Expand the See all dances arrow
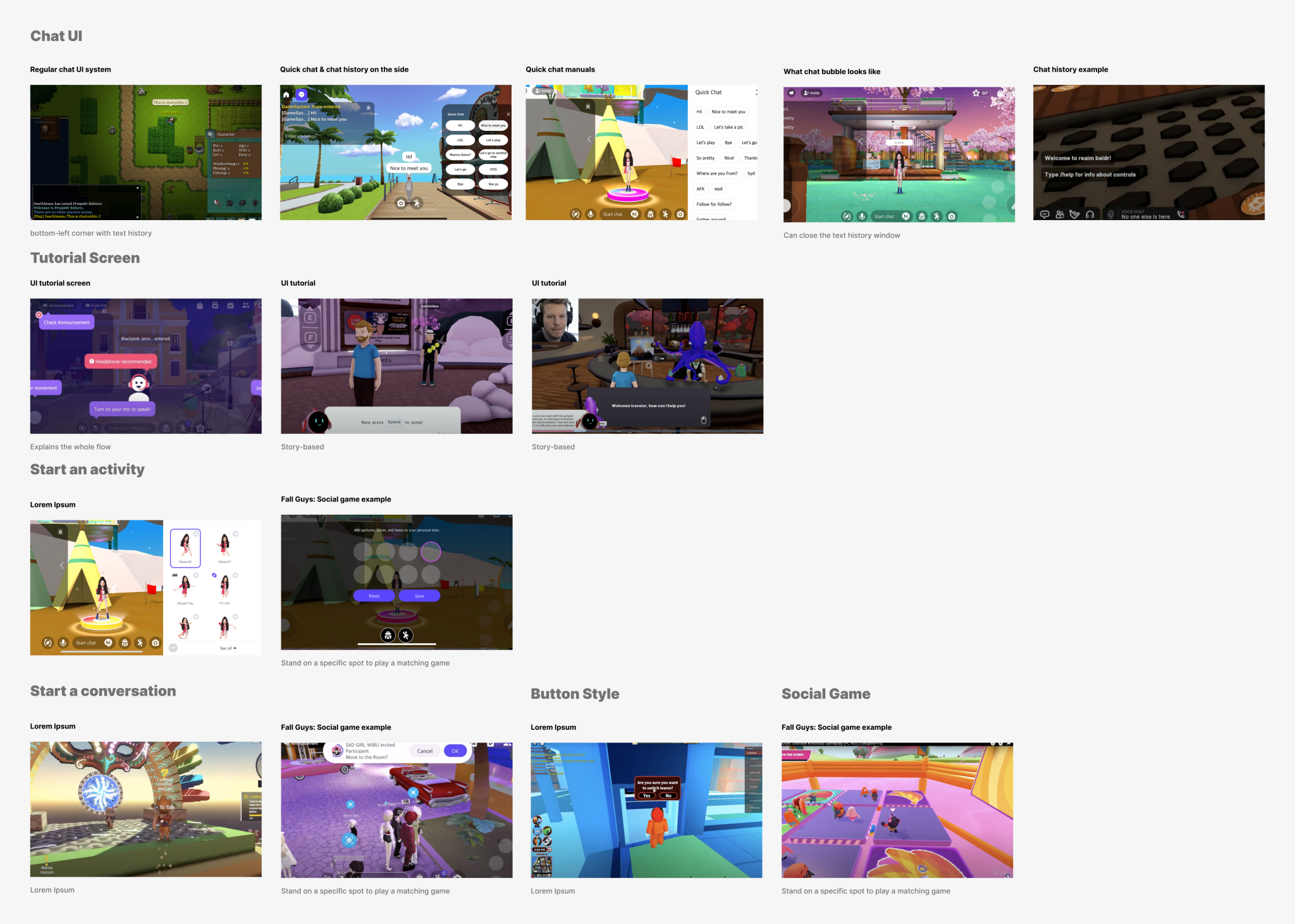This screenshot has width=1295, height=924. (235, 648)
